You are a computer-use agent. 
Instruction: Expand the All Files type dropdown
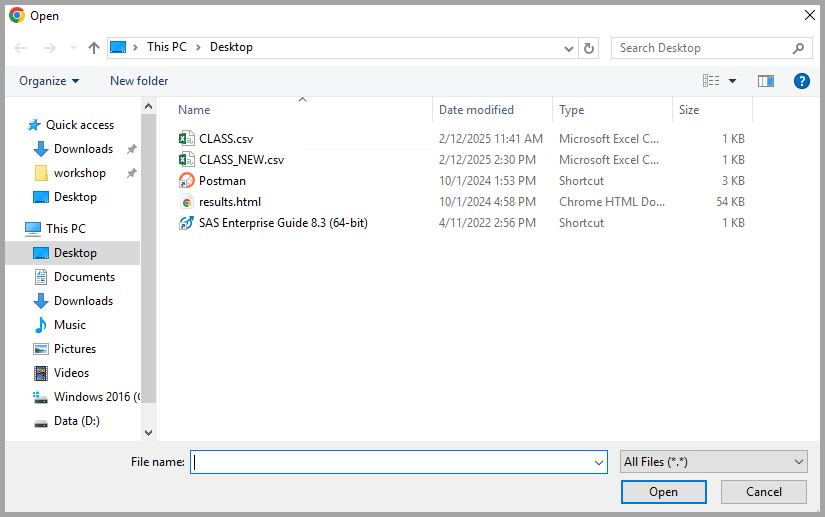tap(713, 462)
